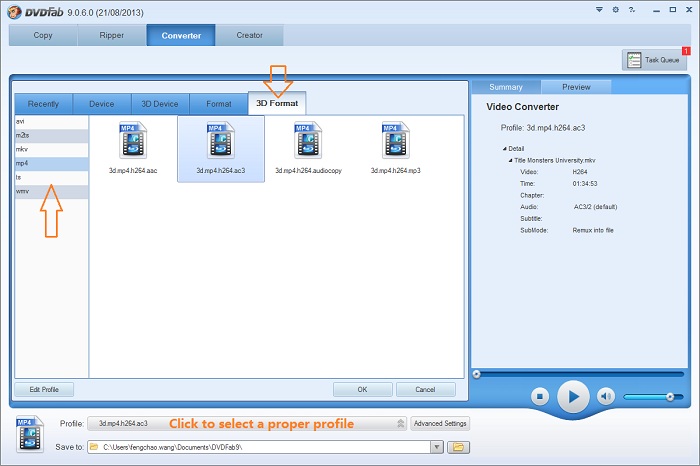The height and width of the screenshot is (466, 700).
Task: Adjust the volume slider
Action: click(653, 396)
